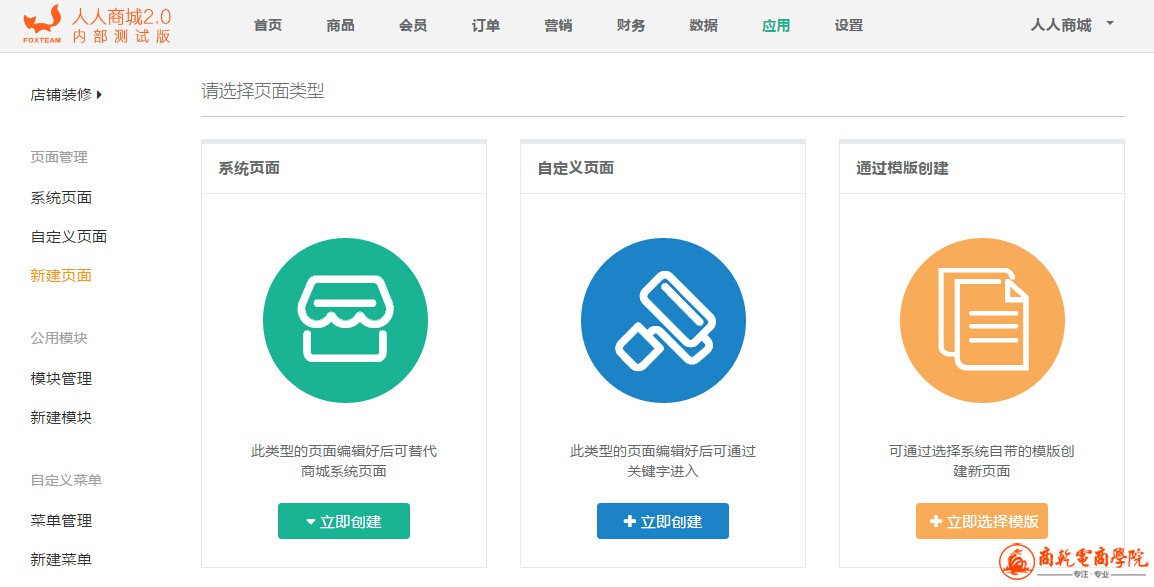Open the green 立即创建 dropdown button

pos(344,521)
